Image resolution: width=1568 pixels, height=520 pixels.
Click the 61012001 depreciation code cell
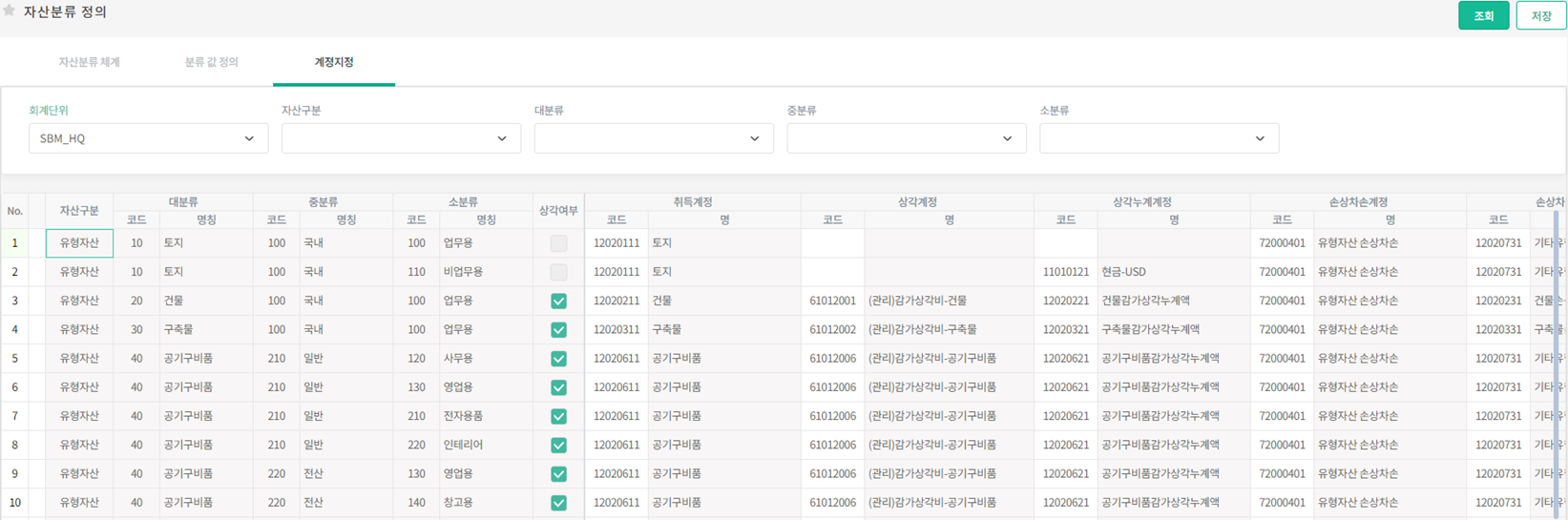tap(832, 301)
